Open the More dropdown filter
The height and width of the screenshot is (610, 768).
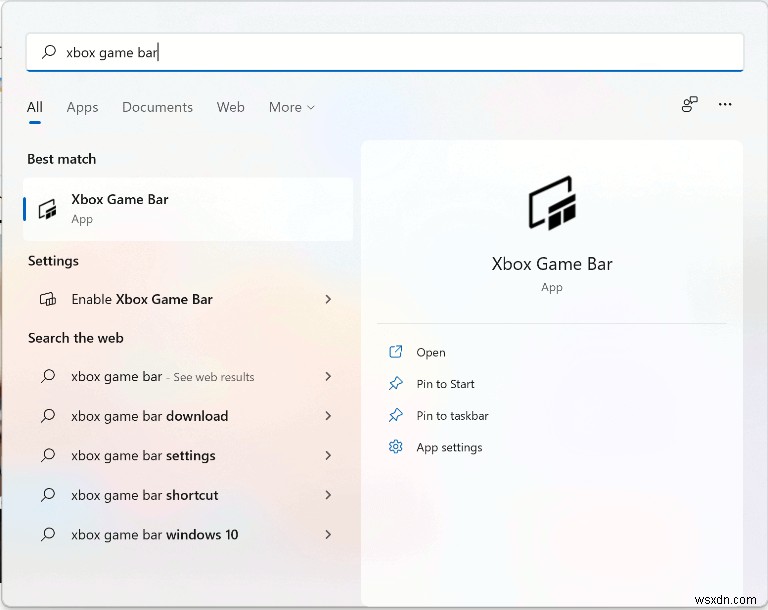tap(291, 107)
